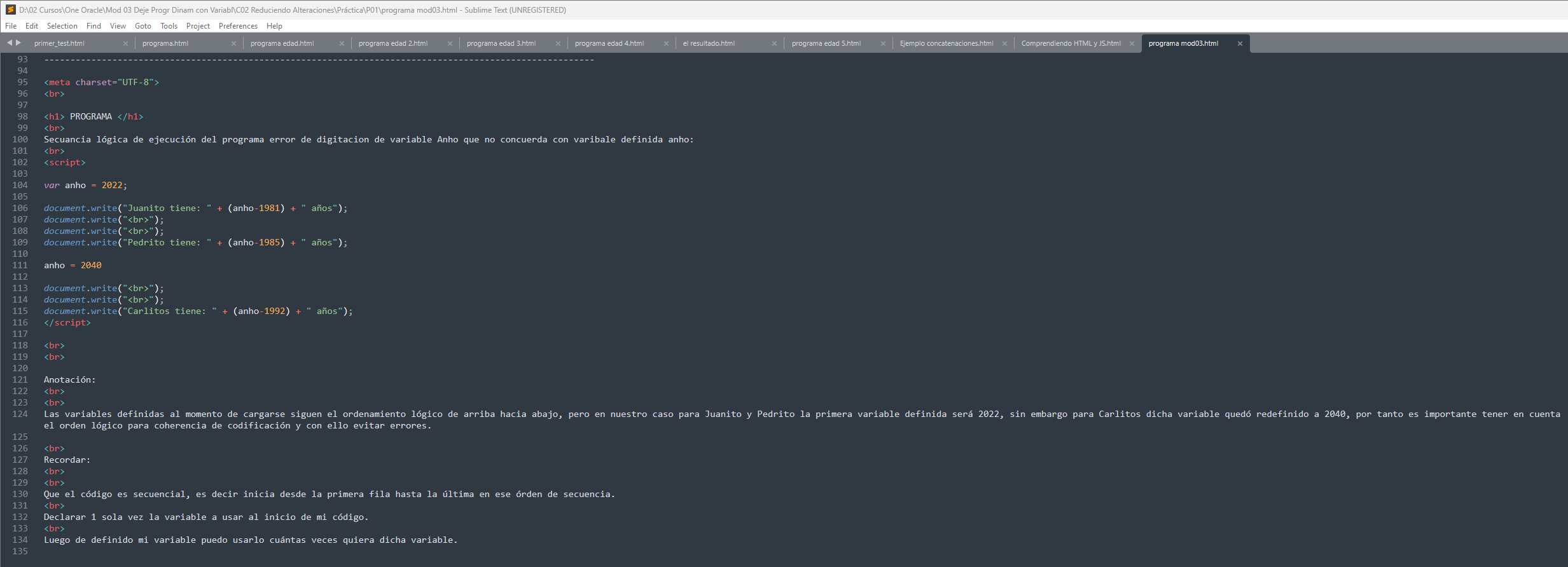Click the 'Pedrito tiene' document.write line
Image resolution: width=1568 pixels, height=567 pixels.
tap(195, 242)
